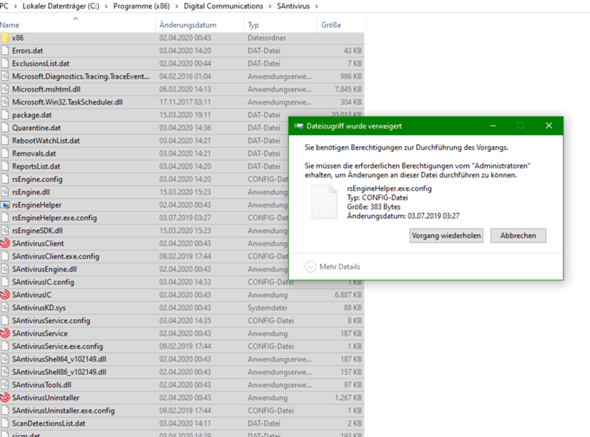The width and height of the screenshot is (590, 437).
Task: Expand chevron after Programme (x86) breadcrumb
Action: 177,6
